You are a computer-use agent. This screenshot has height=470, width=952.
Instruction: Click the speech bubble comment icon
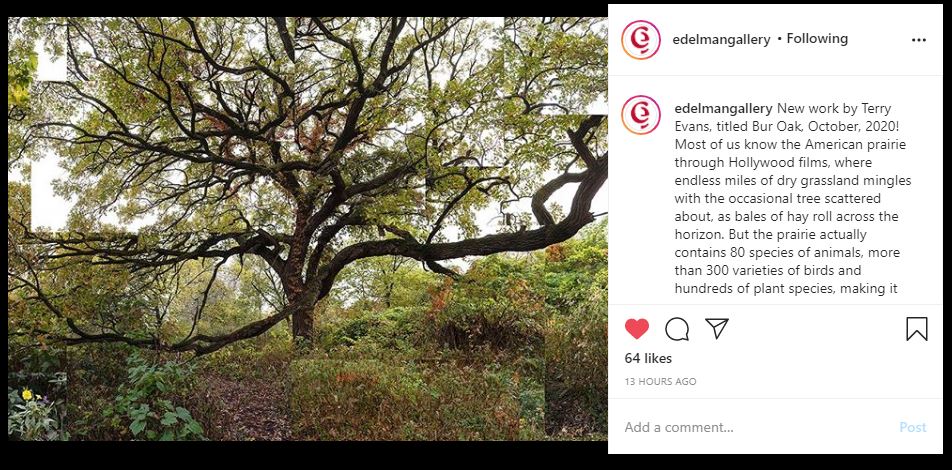point(677,329)
